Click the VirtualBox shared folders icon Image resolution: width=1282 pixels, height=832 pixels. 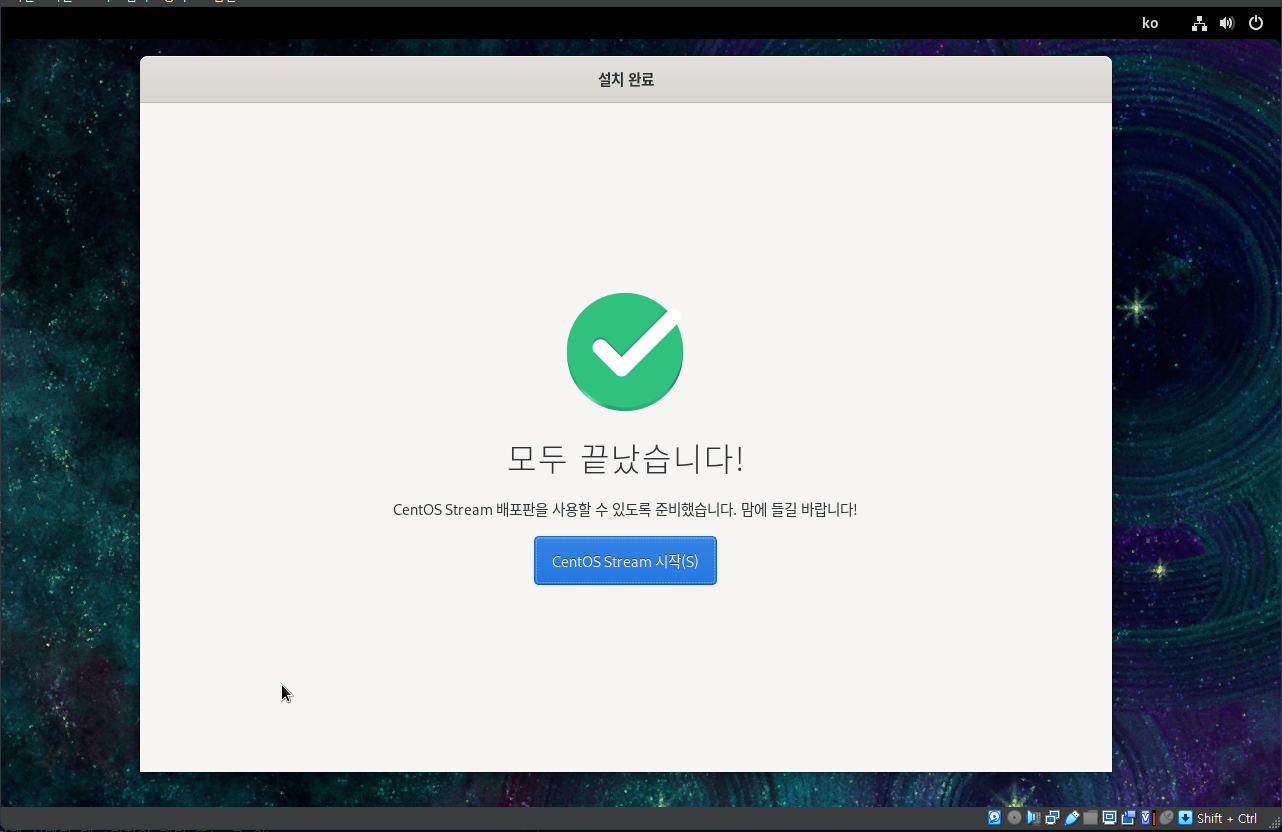pyautogui.click(x=1090, y=818)
